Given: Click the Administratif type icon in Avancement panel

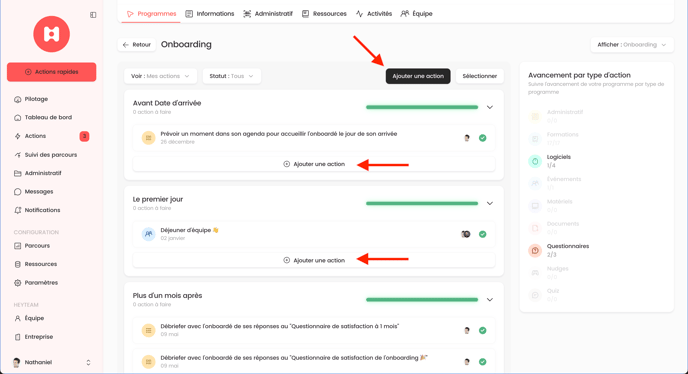Looking at the screenshot, I should point(535,116).
